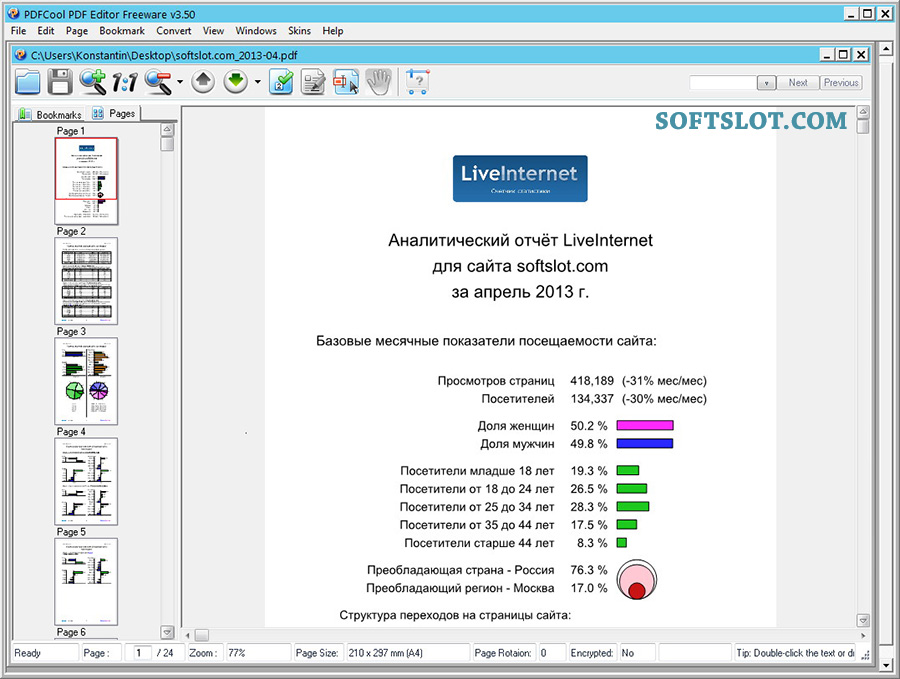Open the Bookmark menu

(x=122, y=31)
